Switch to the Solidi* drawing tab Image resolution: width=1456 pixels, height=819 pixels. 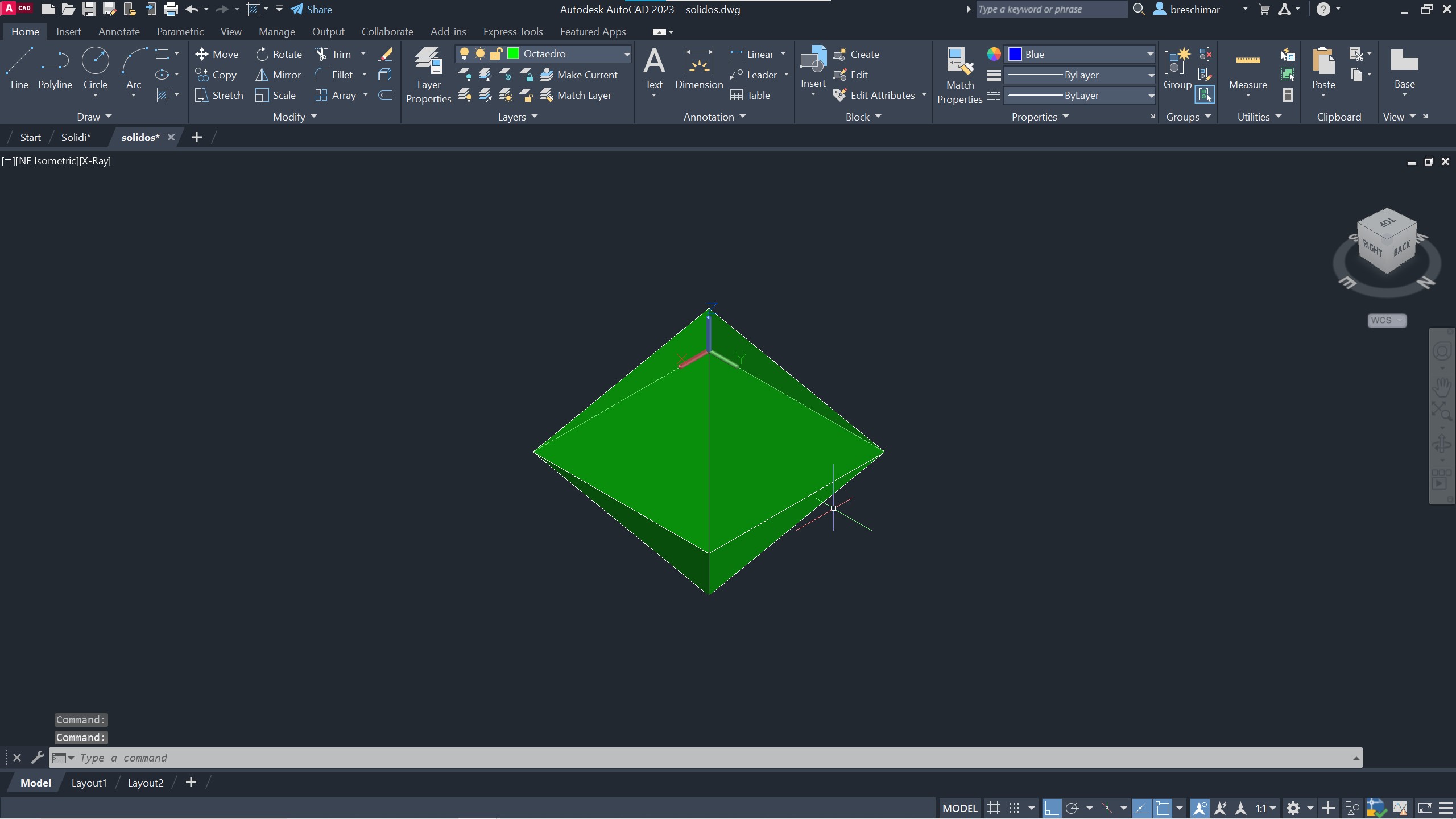[76, 137]
